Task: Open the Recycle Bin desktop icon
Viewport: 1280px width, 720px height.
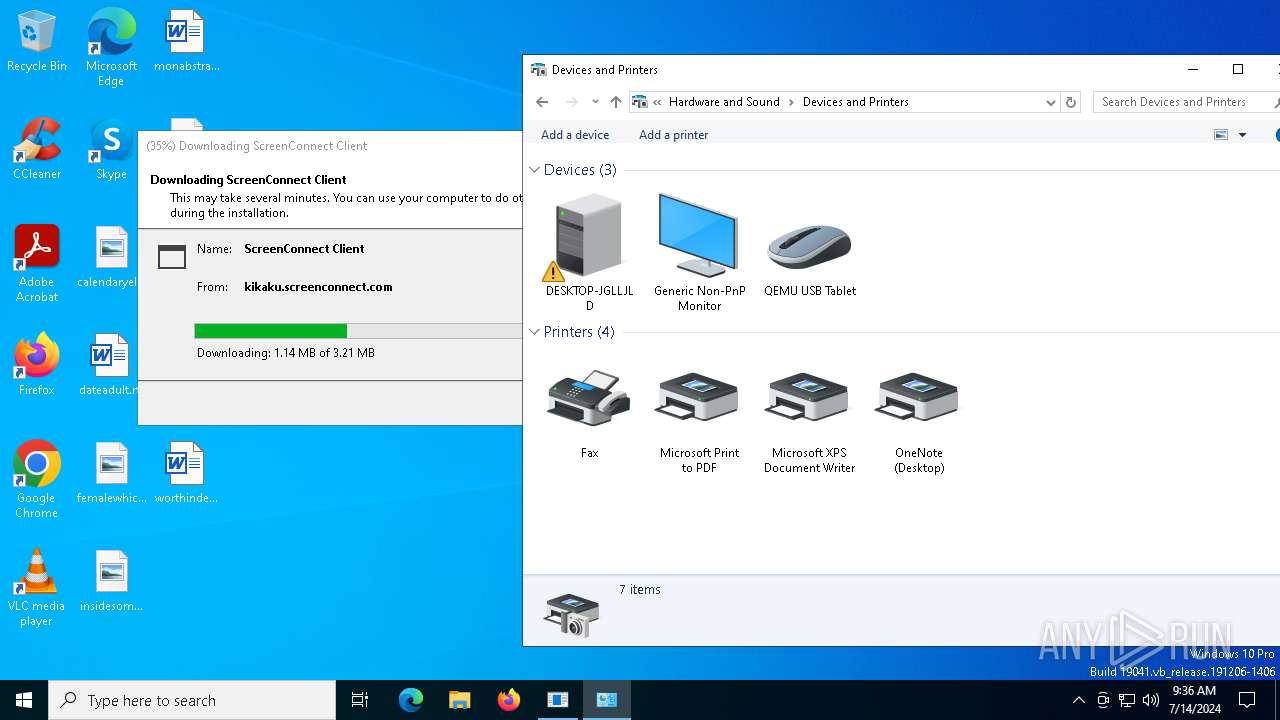Action: click(37, 42)
